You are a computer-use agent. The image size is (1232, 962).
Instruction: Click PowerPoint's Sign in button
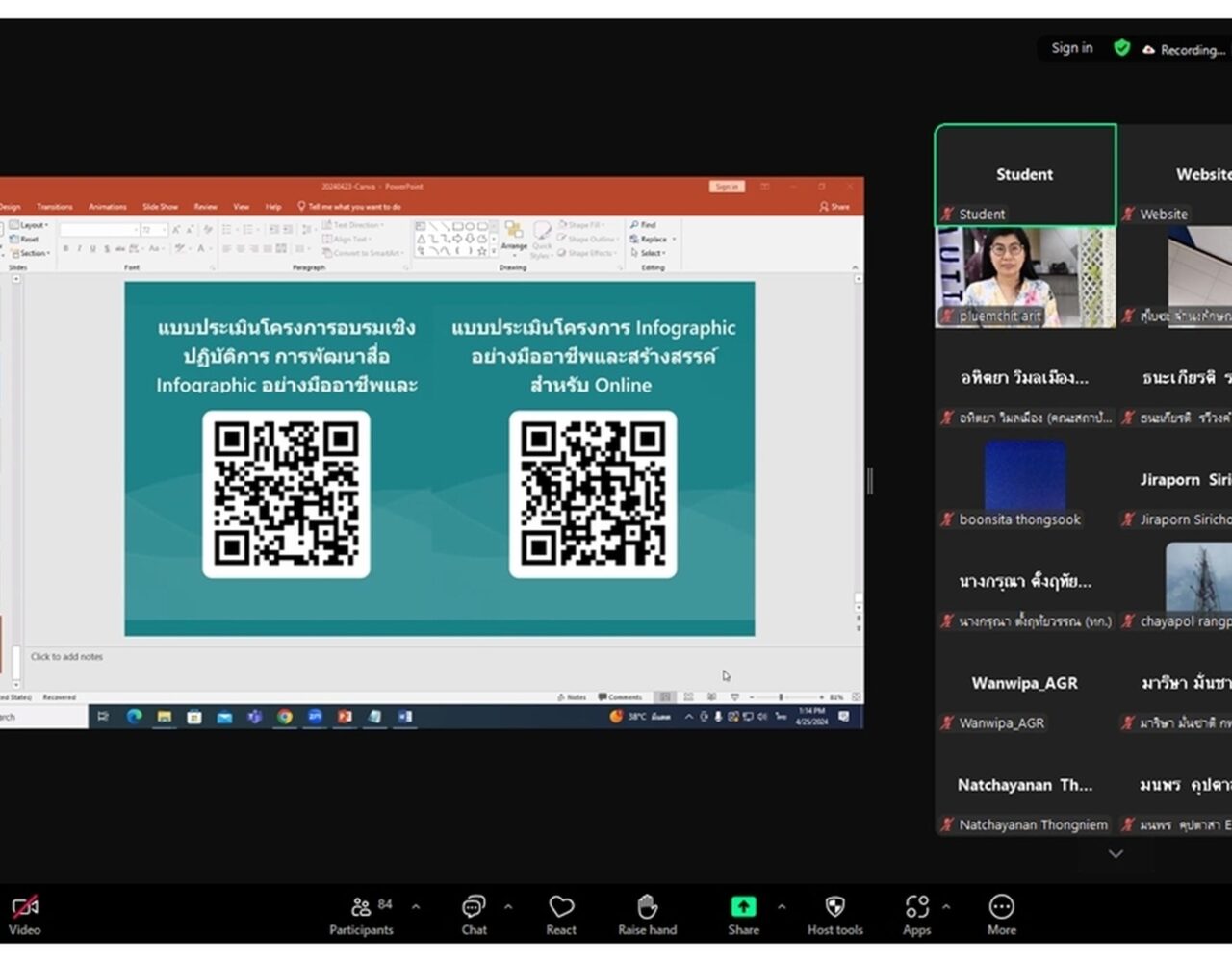pyautogui.click(x=727, y=187)
